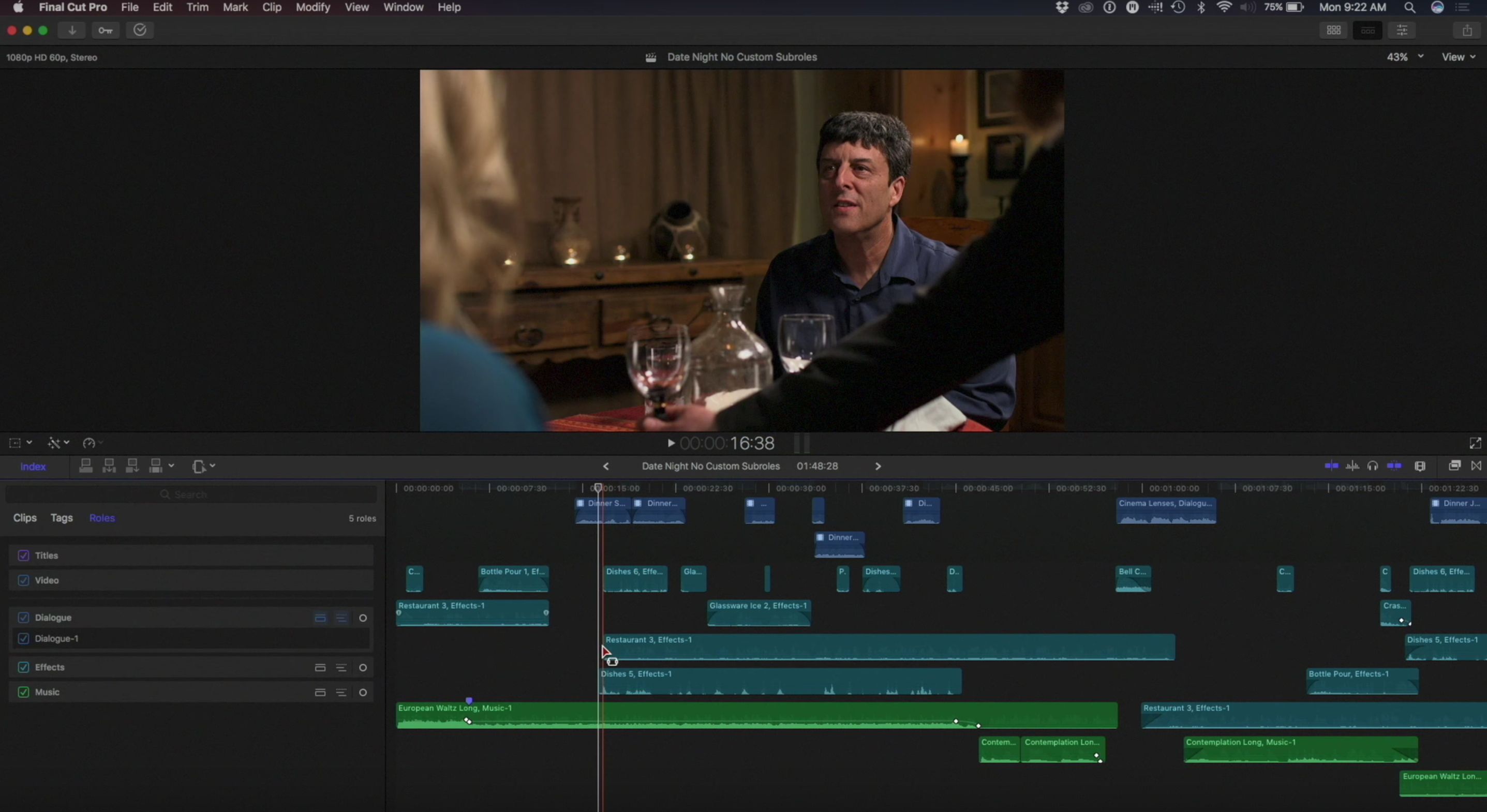Toggle Effects role lanes icon
The height and width of the screenshot is (812, 1487).
320,667
